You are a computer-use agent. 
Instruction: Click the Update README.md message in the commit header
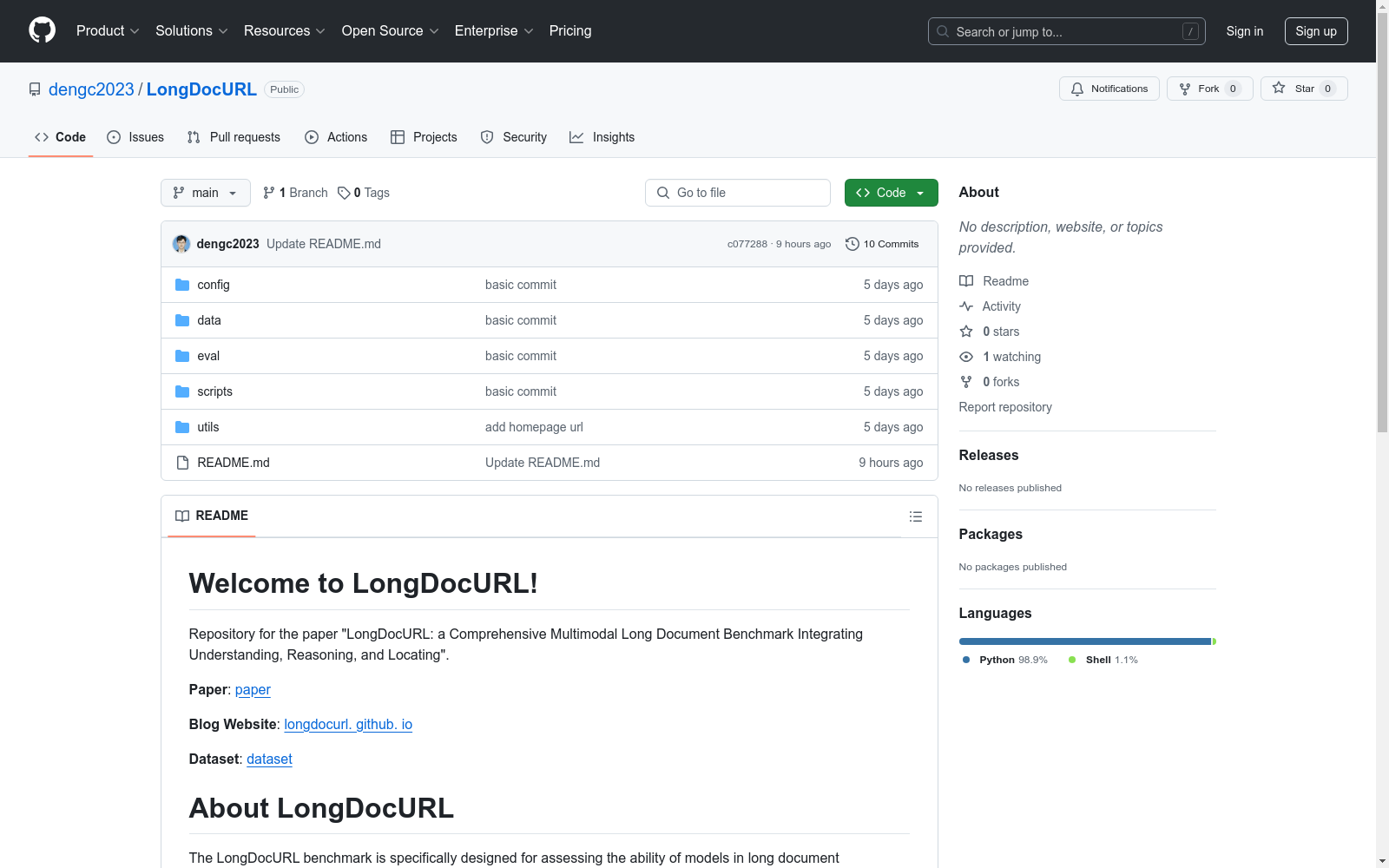coord(324,244)
